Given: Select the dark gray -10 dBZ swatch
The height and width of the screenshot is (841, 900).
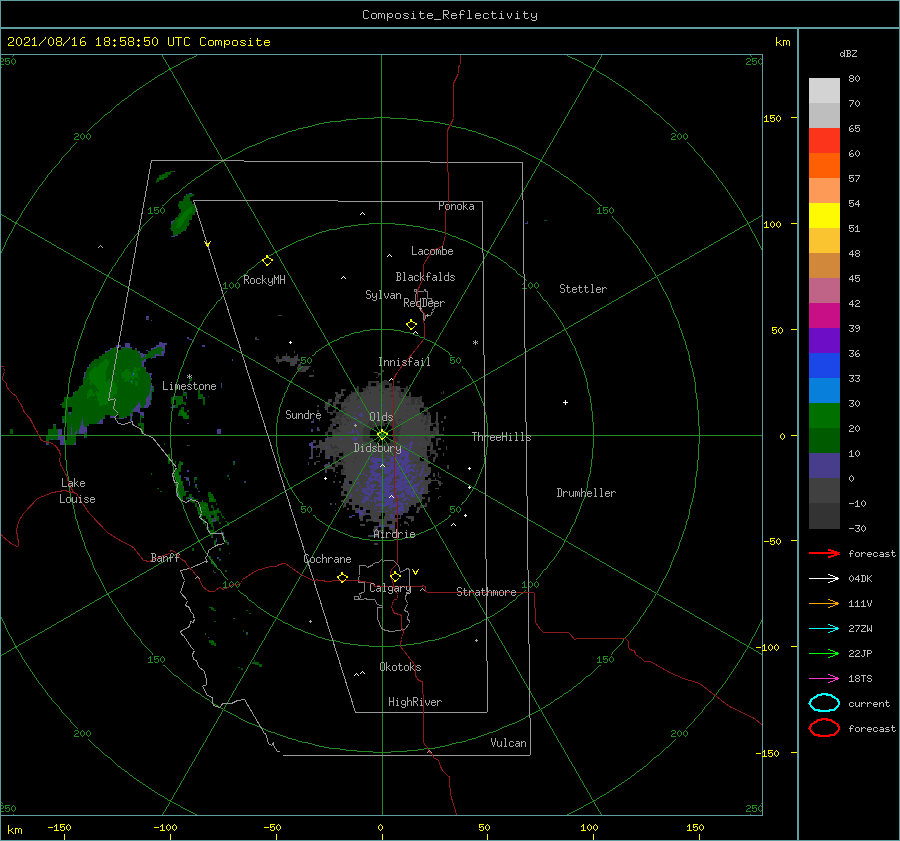Looking at the screenshot, I should [x=824, y=515].
